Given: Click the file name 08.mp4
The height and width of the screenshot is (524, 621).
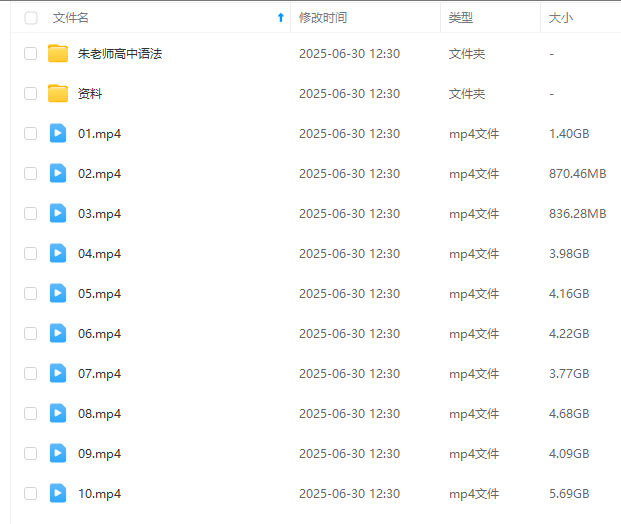Looking at the screenshot, I should click(99, 414).
